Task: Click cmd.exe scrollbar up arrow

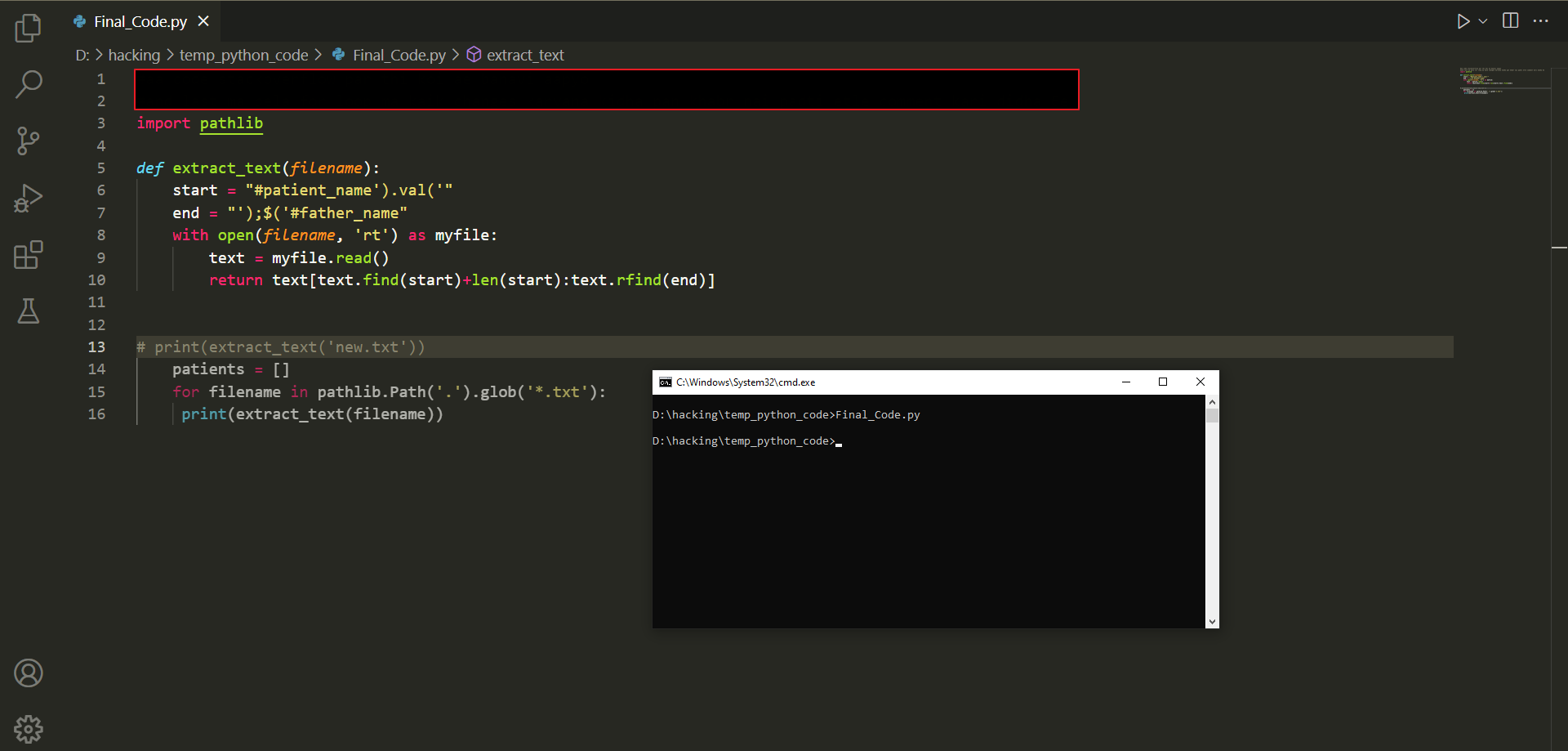Action: coord(1212,402)
